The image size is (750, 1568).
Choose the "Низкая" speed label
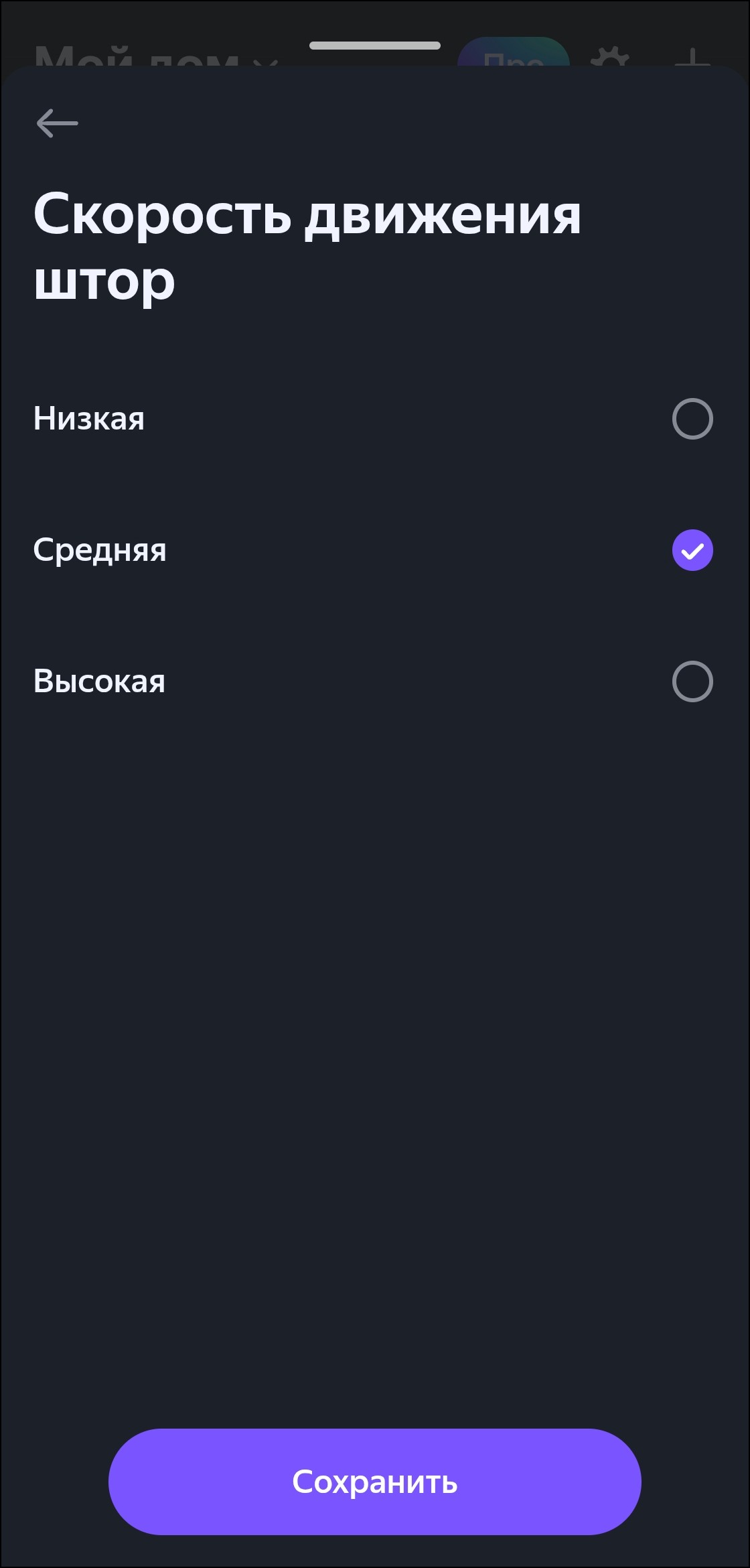(x=89, y=419)
